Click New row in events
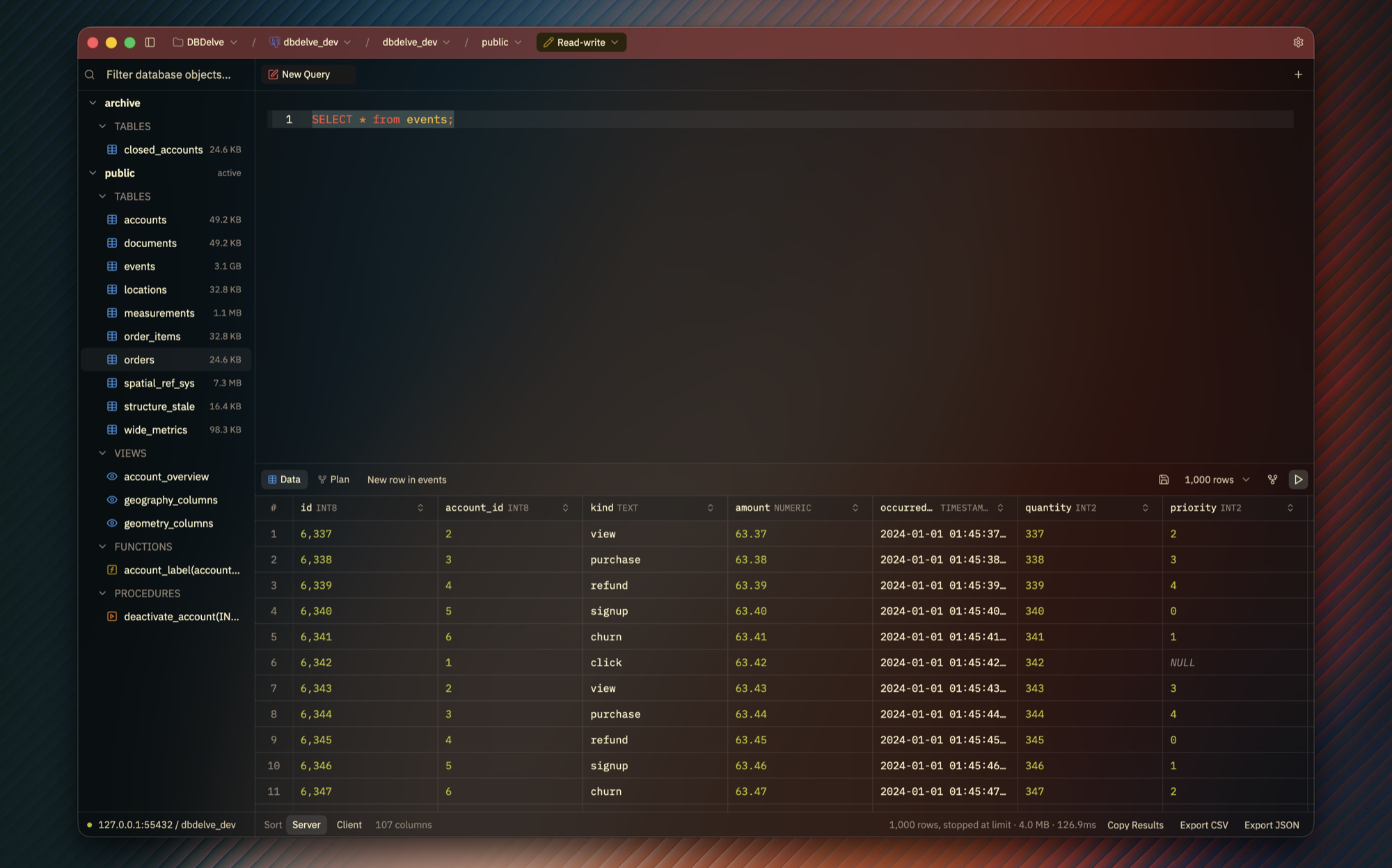The height and width of the screenshot is (868, 1392). click(406, 480)
